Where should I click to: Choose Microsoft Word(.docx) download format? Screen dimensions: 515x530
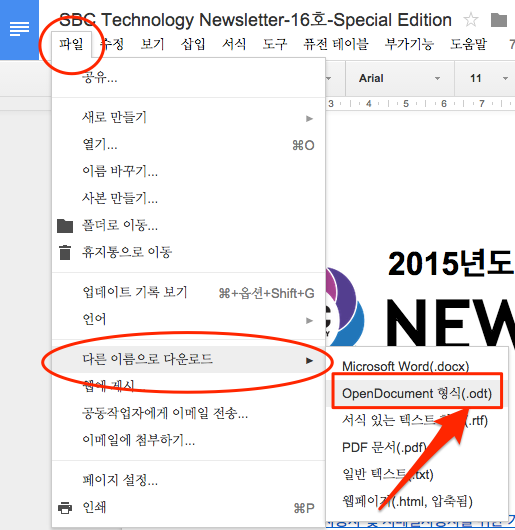tap(406, 366)
